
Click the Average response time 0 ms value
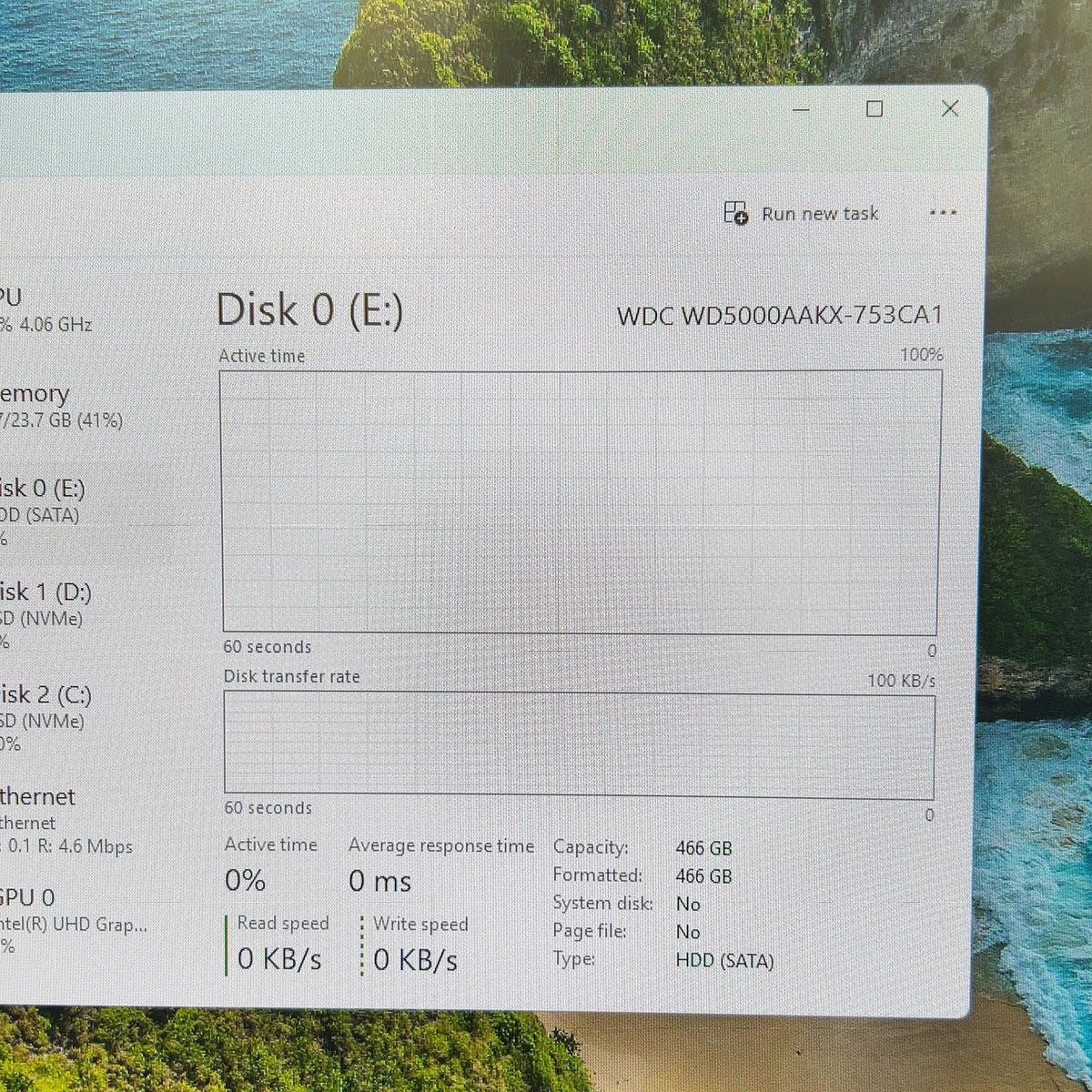coord(380,881)
